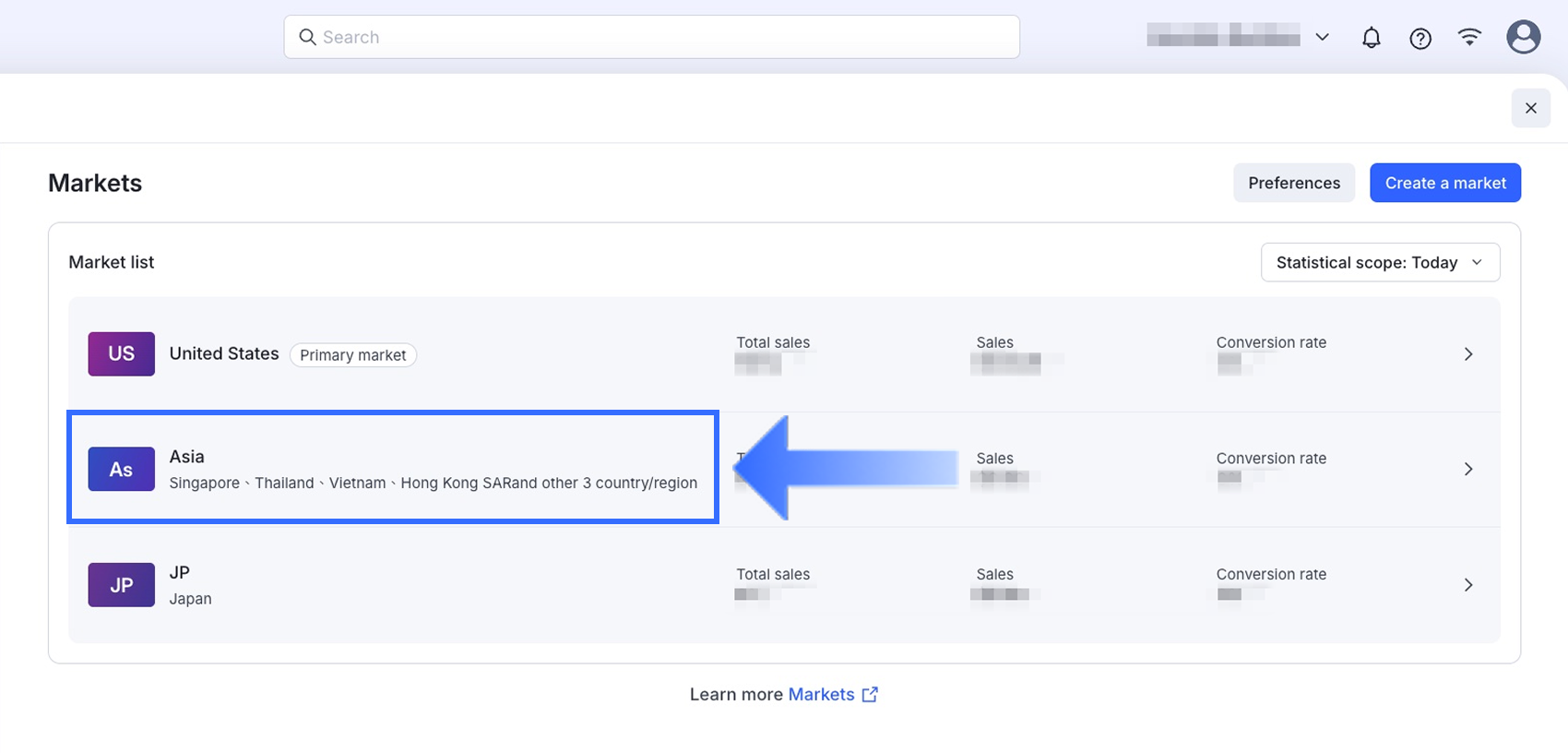This screenshot has width=1568, height=753.
Task: Open the help question mark icon
Action: [x=1420, y=38]
